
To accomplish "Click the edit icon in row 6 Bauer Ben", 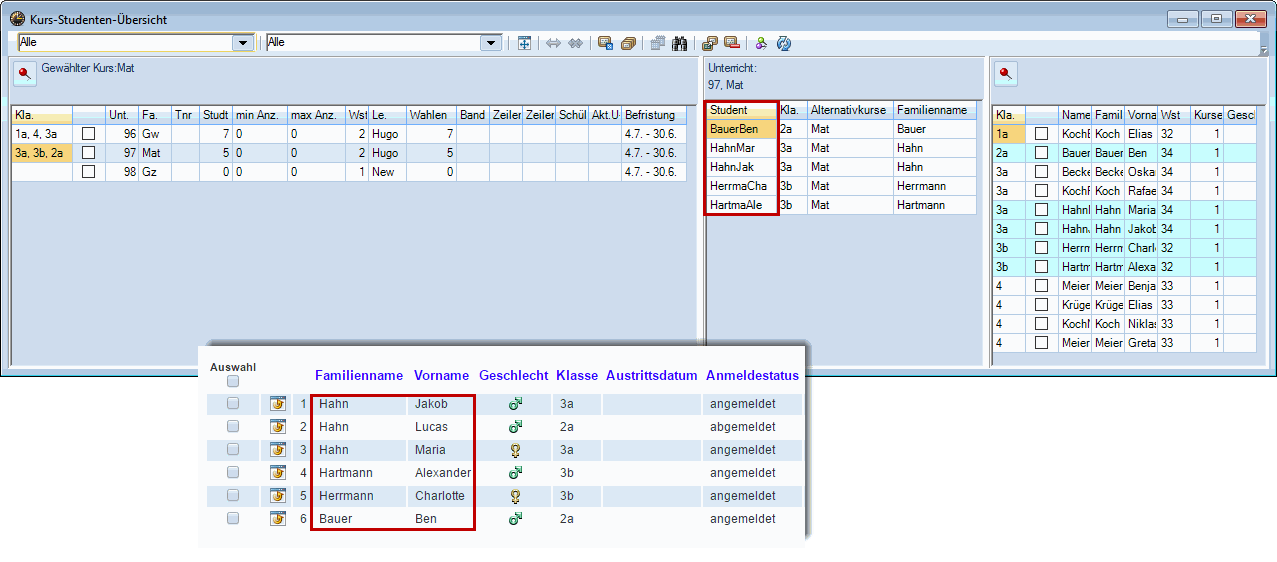I will coord(278,519).
